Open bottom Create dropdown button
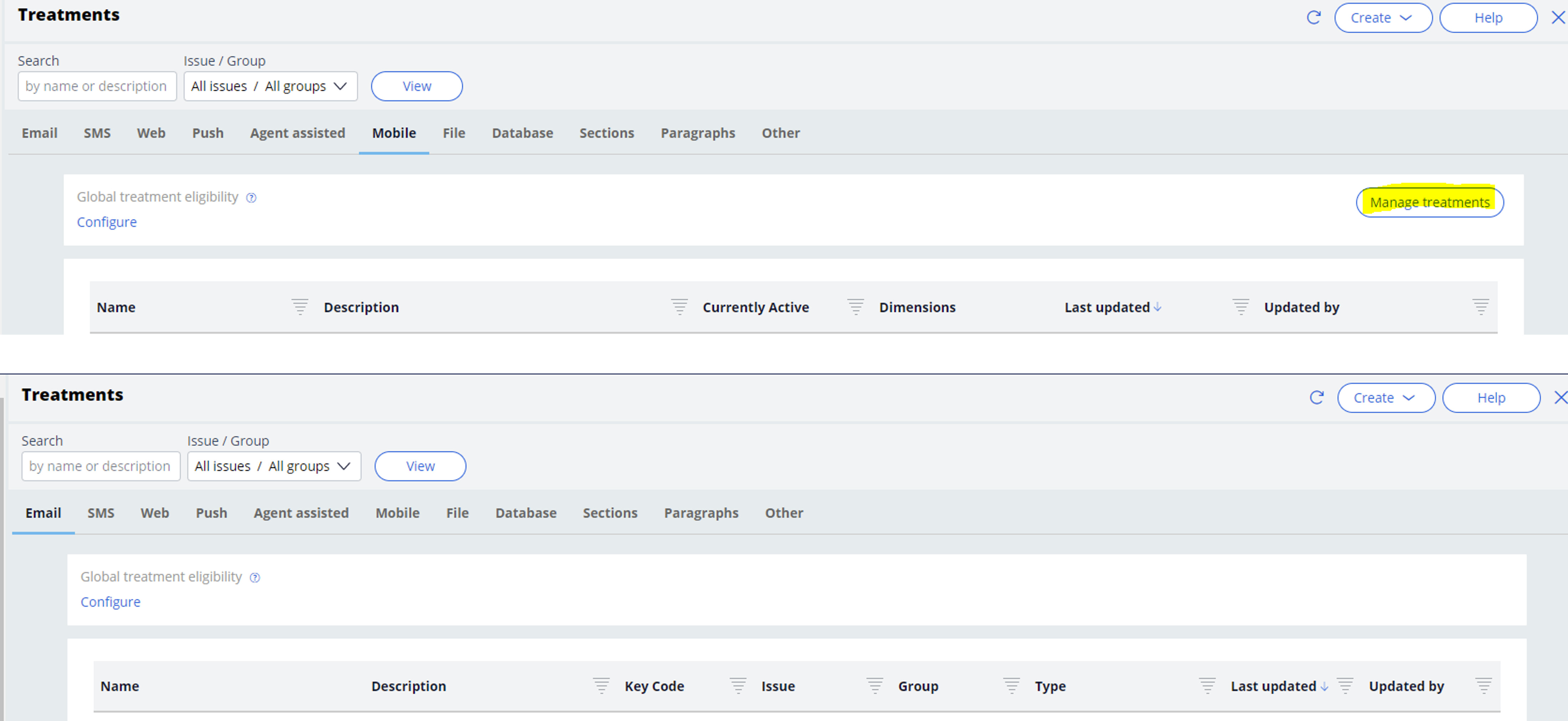The height and width of the screenshot is (721, 1568). 1386,398
